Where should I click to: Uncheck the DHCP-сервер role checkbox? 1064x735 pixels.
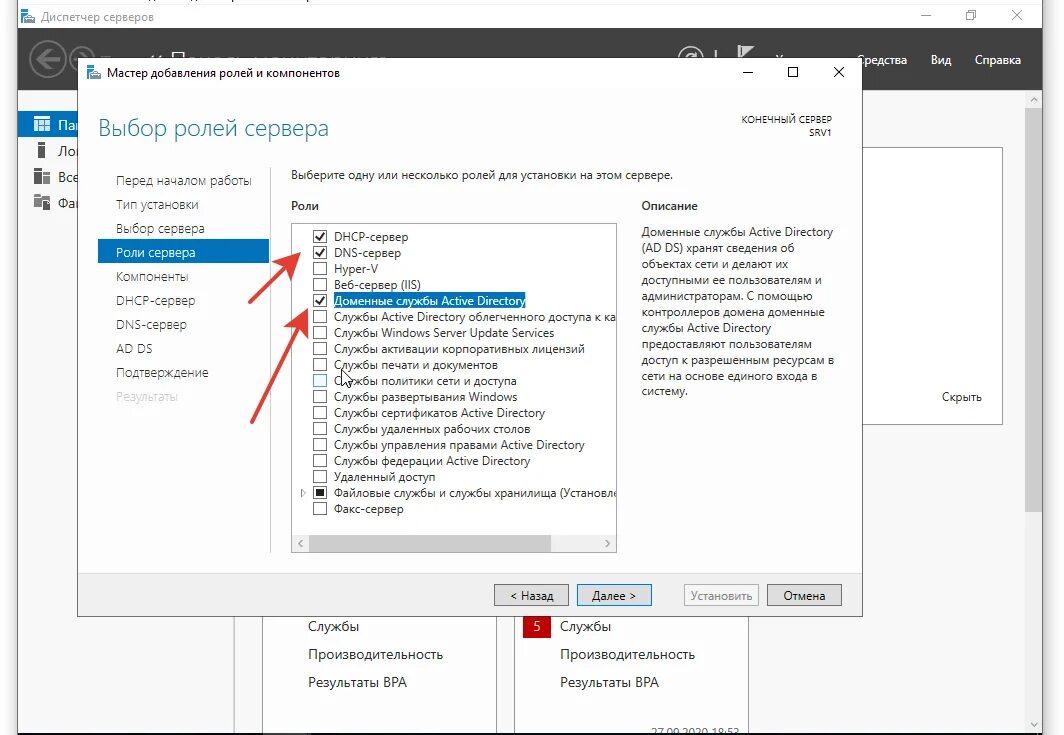click(320, 236)
